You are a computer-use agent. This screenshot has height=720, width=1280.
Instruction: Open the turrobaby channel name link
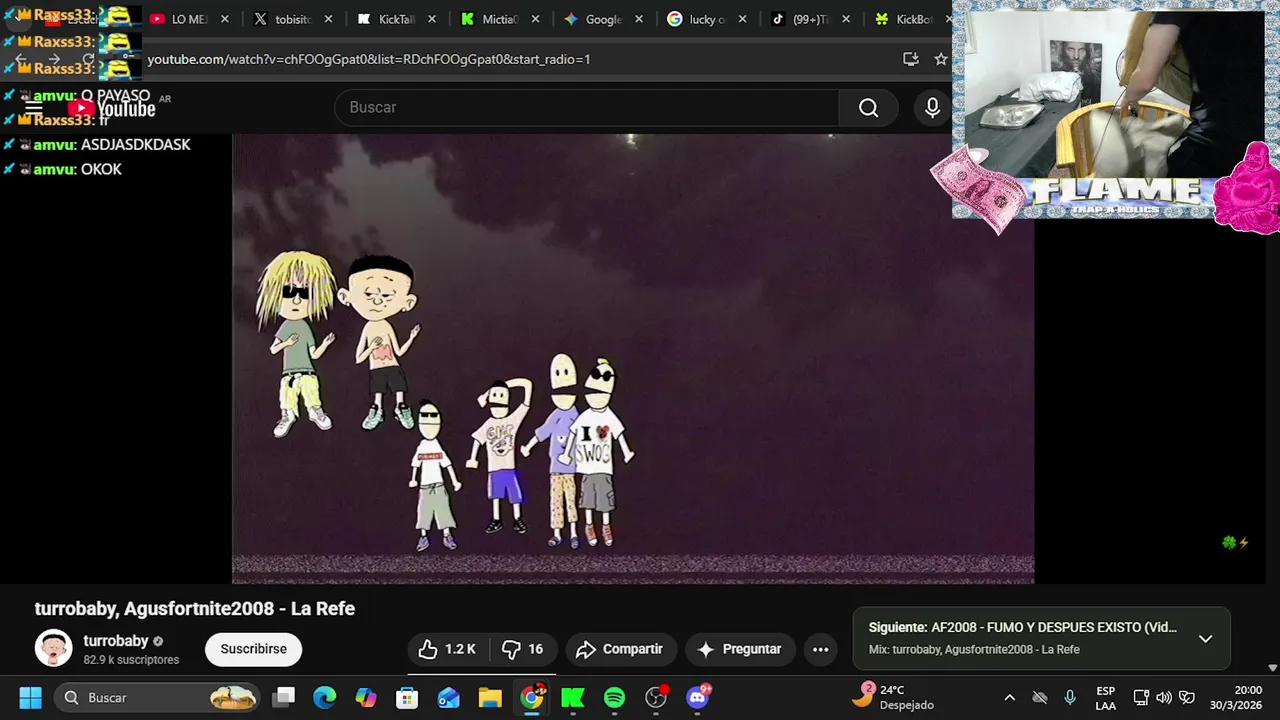point(116,640)
